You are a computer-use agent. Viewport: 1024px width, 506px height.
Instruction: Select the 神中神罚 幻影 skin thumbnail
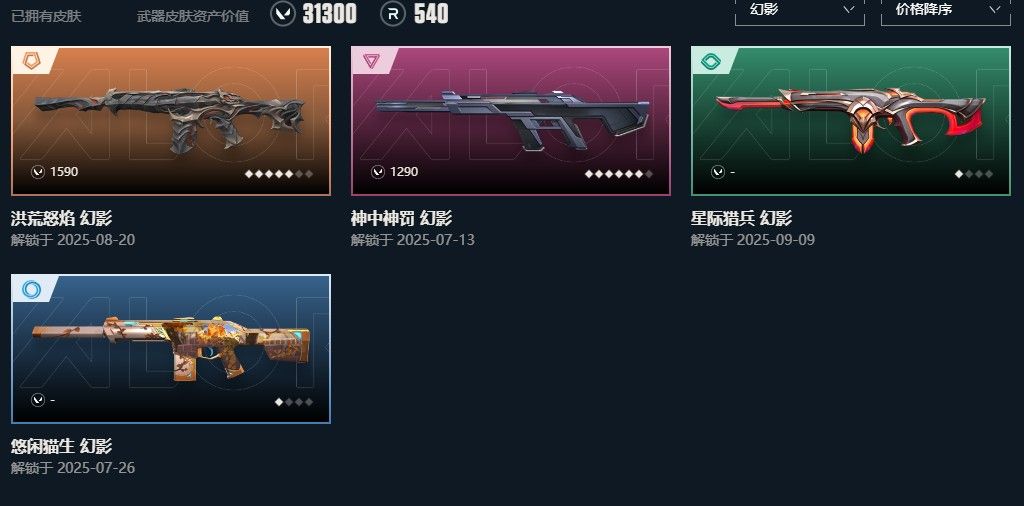point(511,121)
